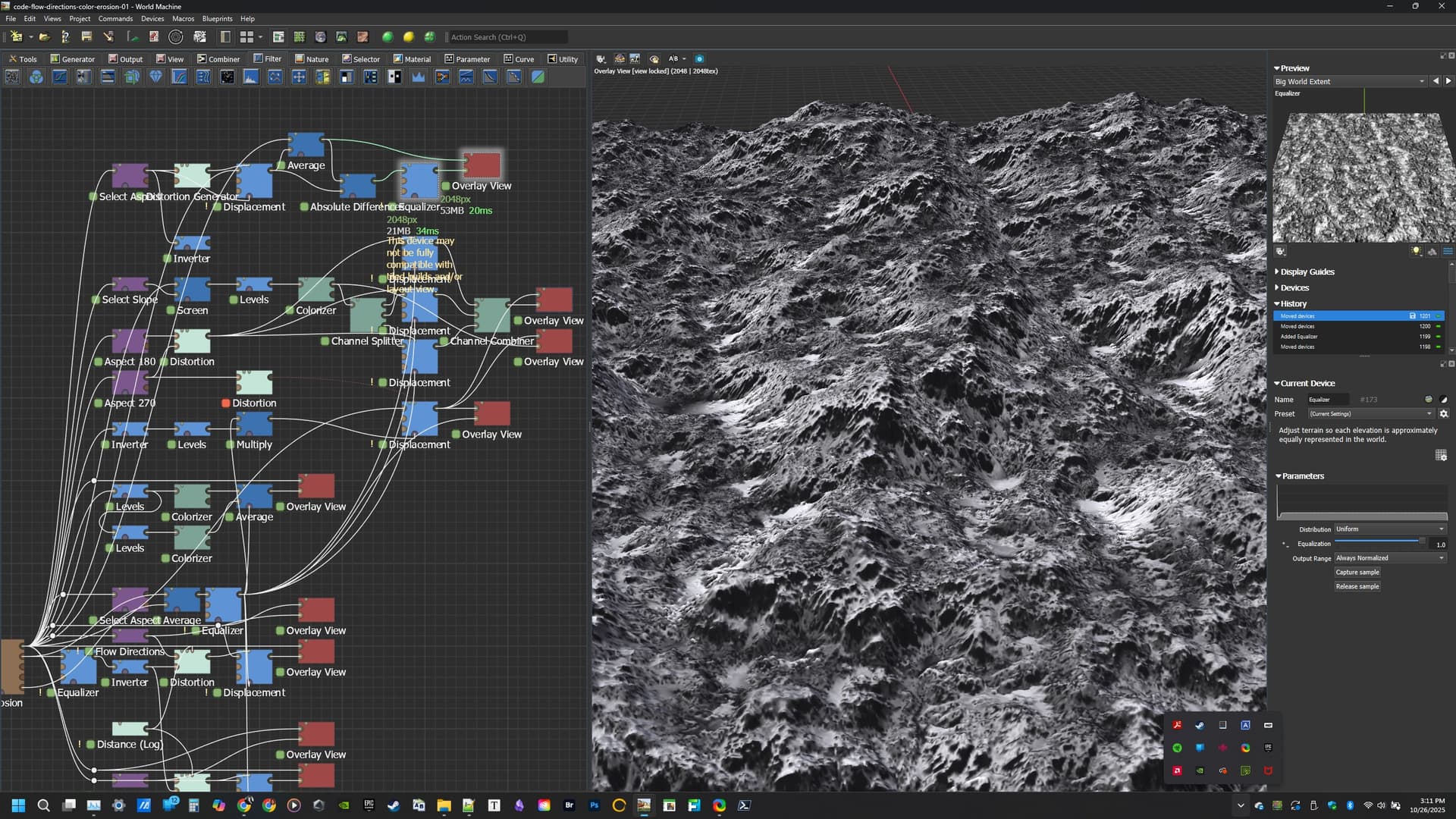Open the Macros menu
This screenshot has height=819, width=1456.
[x=183, y=18]
